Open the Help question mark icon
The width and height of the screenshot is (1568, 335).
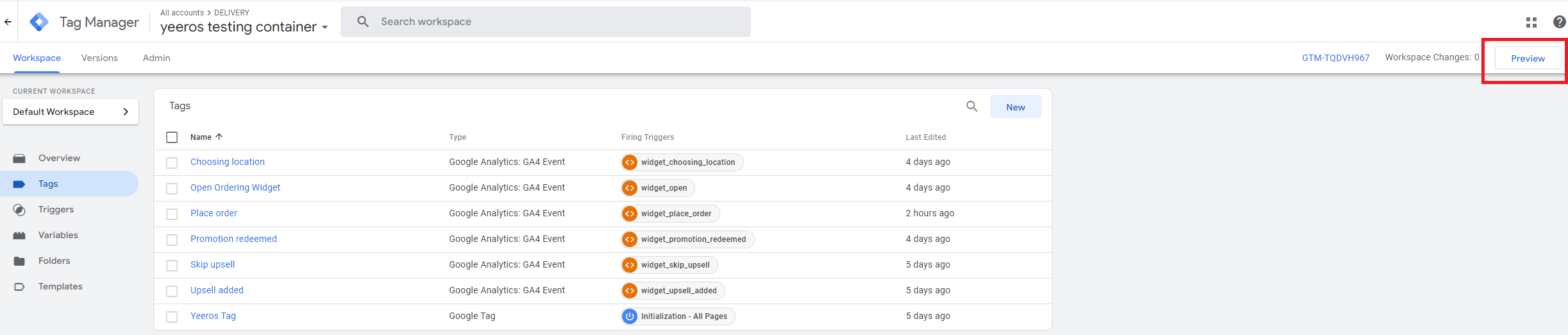tap(1559, 22)
